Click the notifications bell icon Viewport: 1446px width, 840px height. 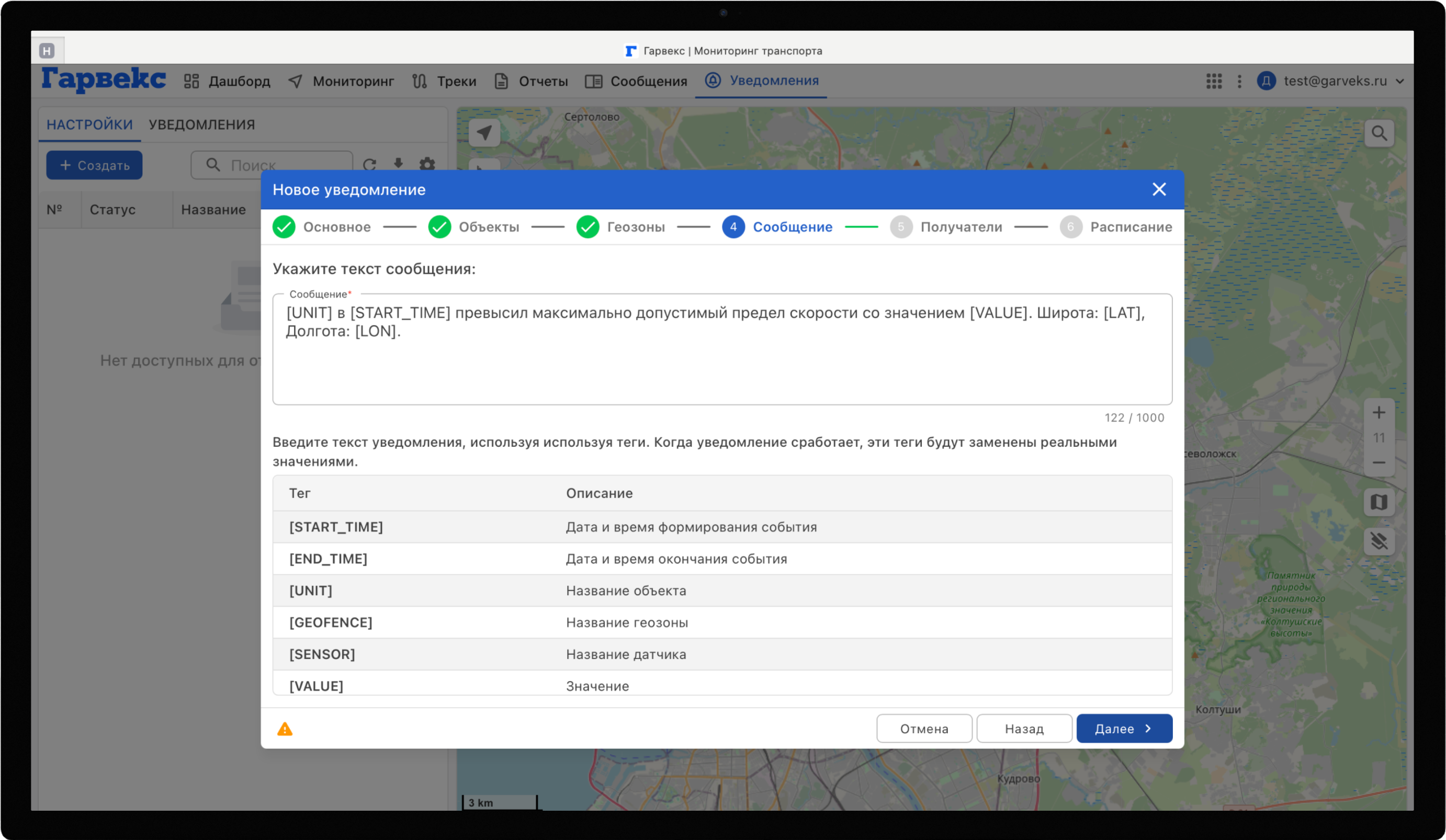712,81
